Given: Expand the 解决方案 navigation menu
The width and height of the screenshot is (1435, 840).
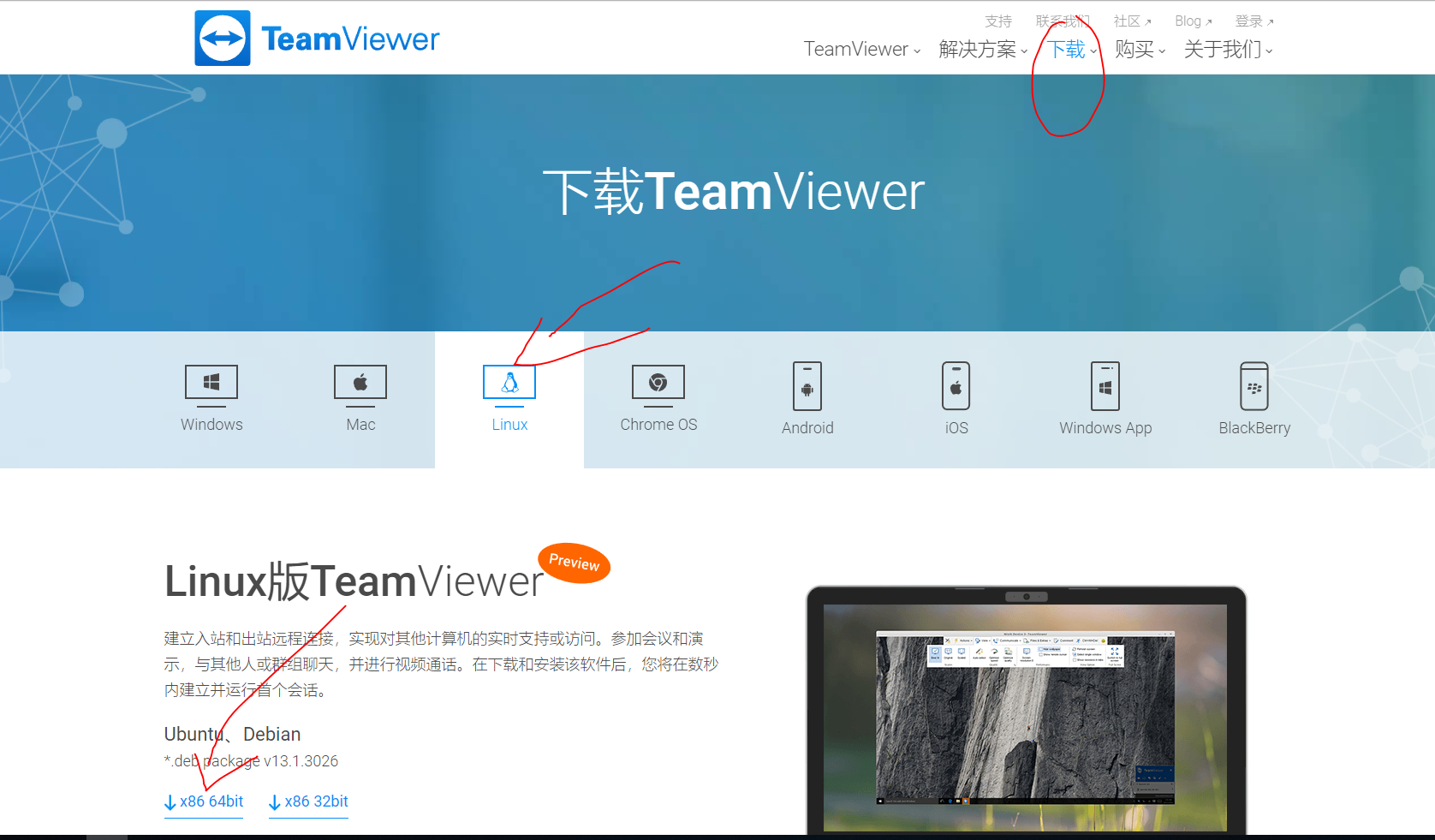Looking at the screenshot, I should tap(983, 50).
